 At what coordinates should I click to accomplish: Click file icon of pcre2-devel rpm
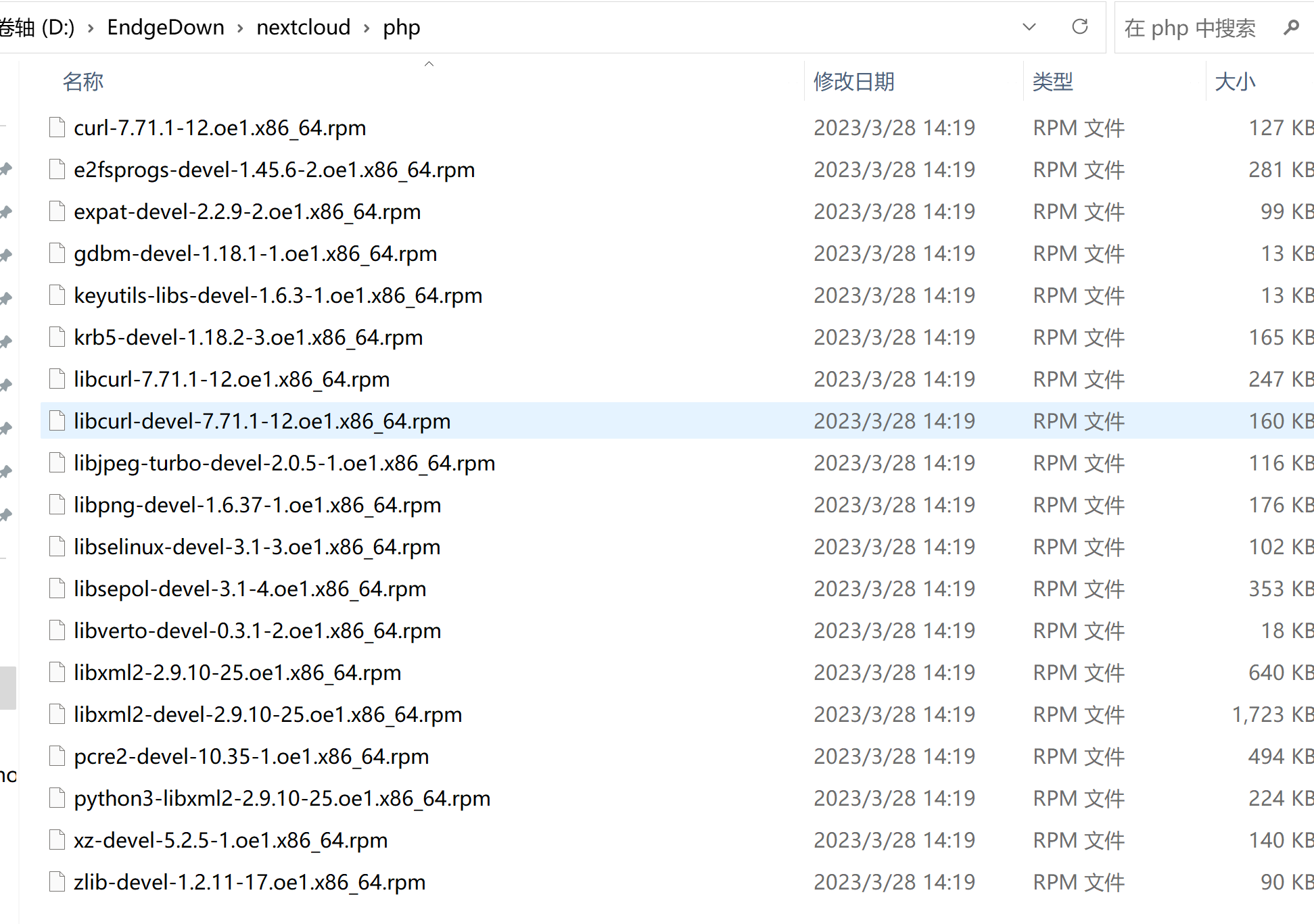tap(57, 756)
